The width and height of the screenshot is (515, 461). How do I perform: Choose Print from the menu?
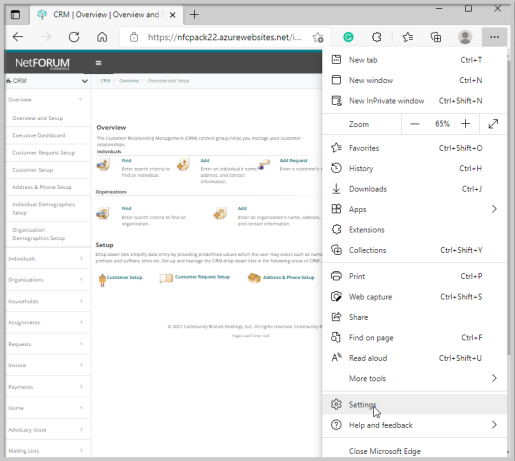[414, 276]
